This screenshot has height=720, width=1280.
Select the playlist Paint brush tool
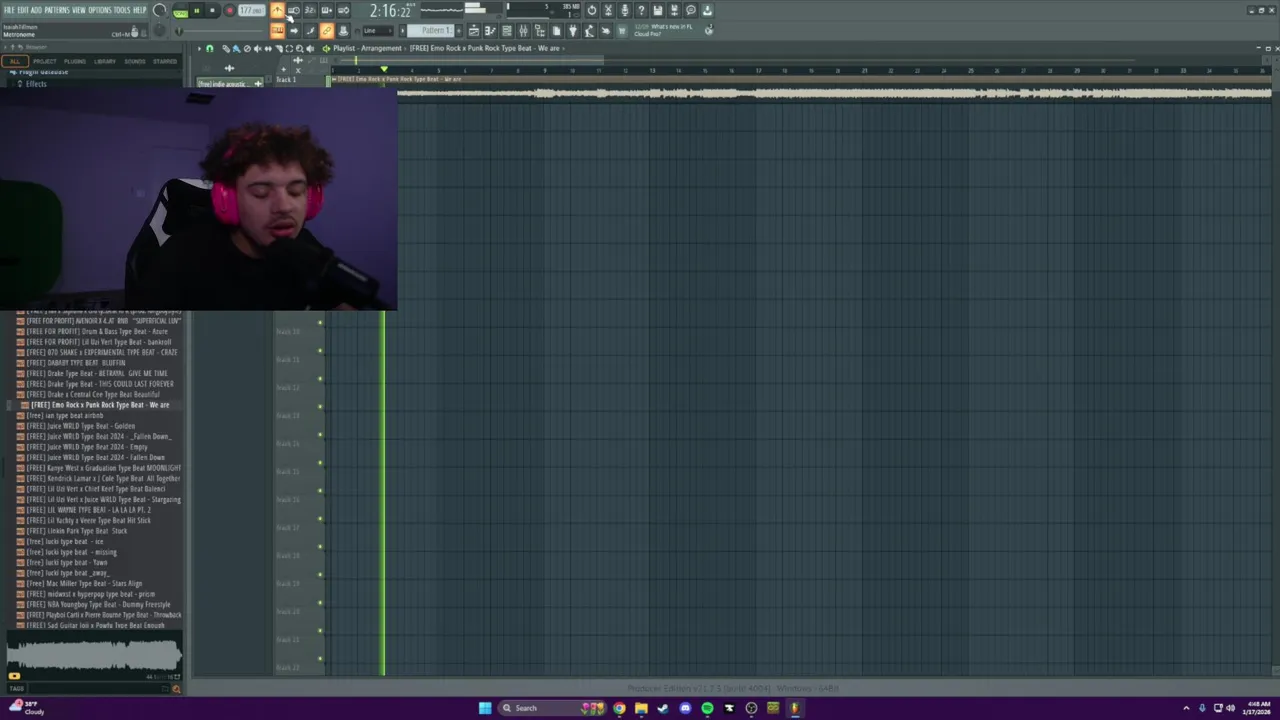pos(236,49)
